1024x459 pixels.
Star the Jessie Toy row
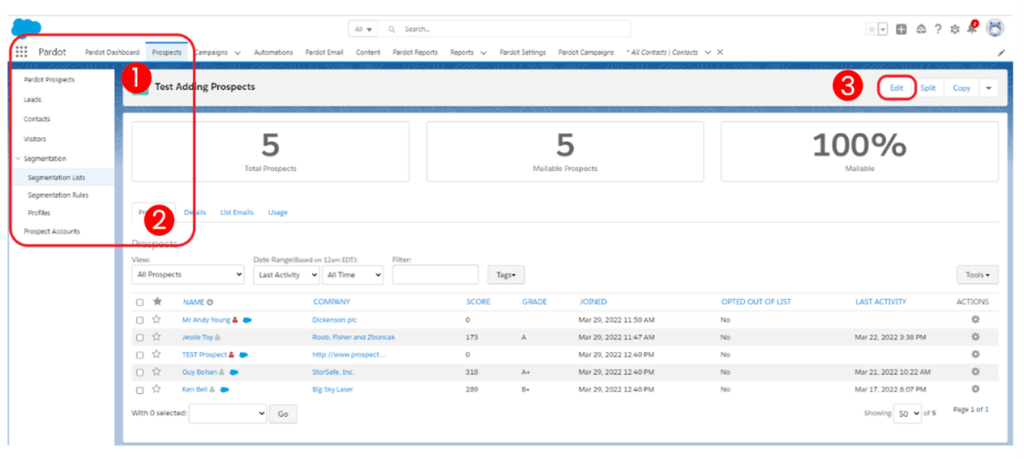tap(156, 337)
